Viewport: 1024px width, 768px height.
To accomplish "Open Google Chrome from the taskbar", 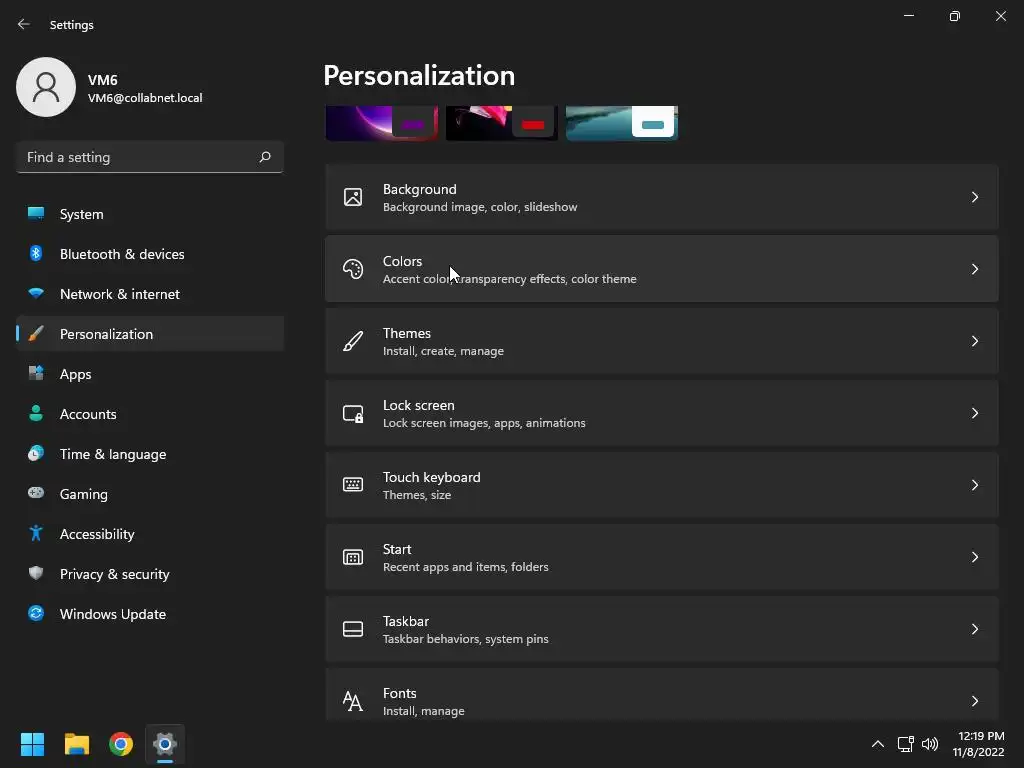I will click(x=121, y=744).
